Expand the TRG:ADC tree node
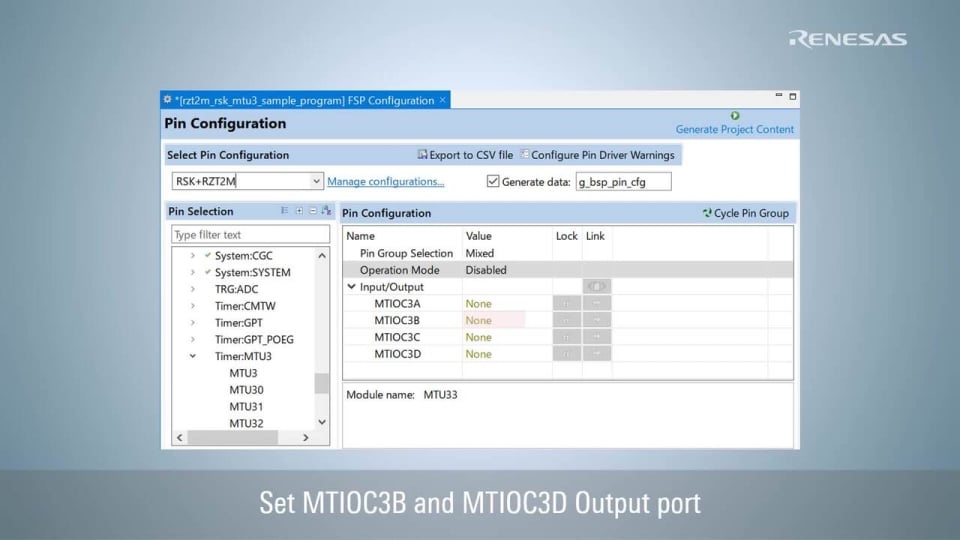This screenshot has height=540, width=960. pos(193,289)
